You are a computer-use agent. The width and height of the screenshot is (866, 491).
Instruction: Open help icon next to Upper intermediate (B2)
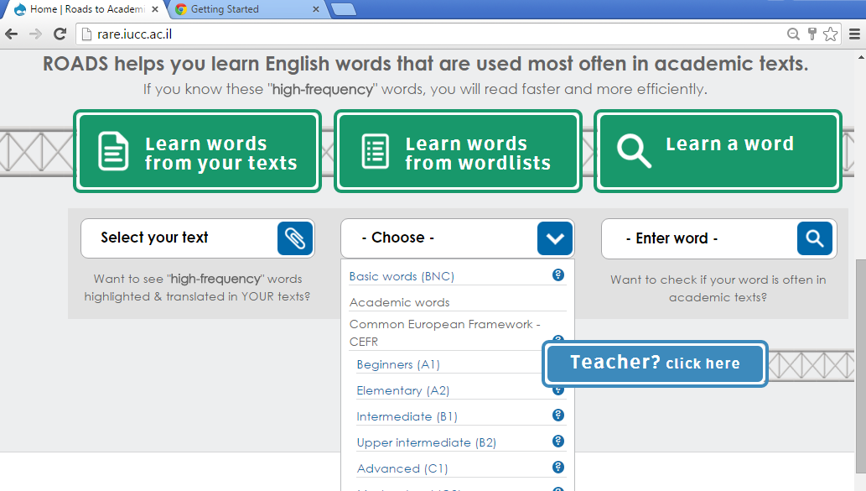click(x=558, y=441)
